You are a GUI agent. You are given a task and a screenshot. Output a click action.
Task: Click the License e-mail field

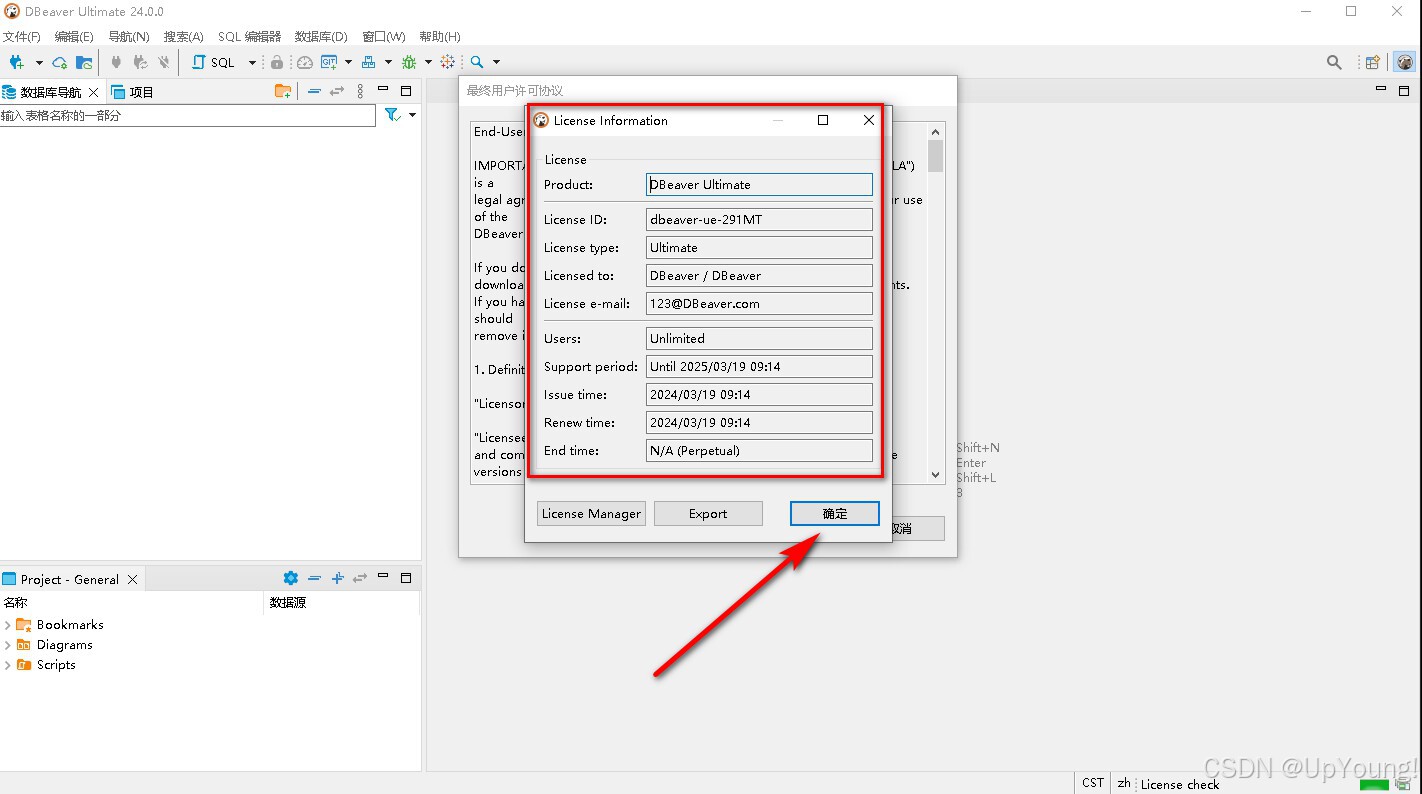tap(759, 304)
